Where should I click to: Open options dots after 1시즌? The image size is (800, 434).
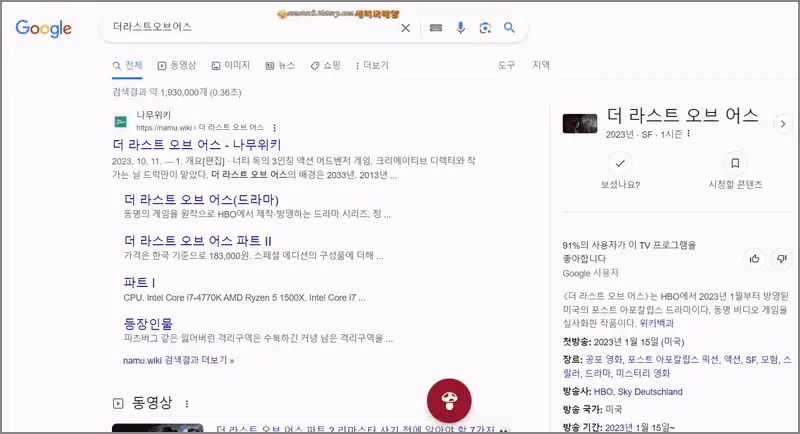(x=689, y=134)
